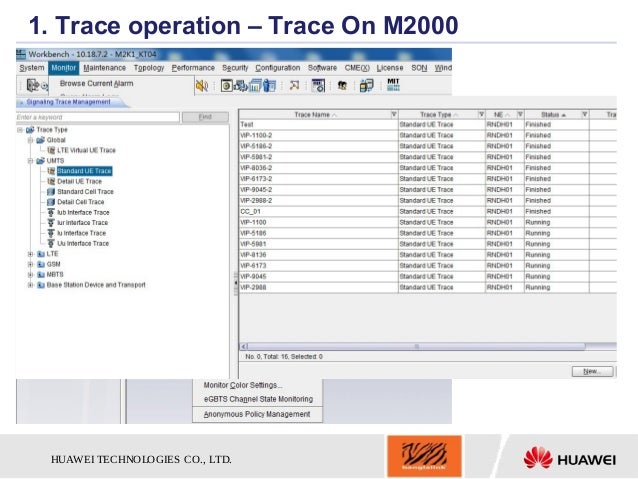Choose Browse Current Alarm from Monitor menu
The image size is (638, 479).
(96, 83)
